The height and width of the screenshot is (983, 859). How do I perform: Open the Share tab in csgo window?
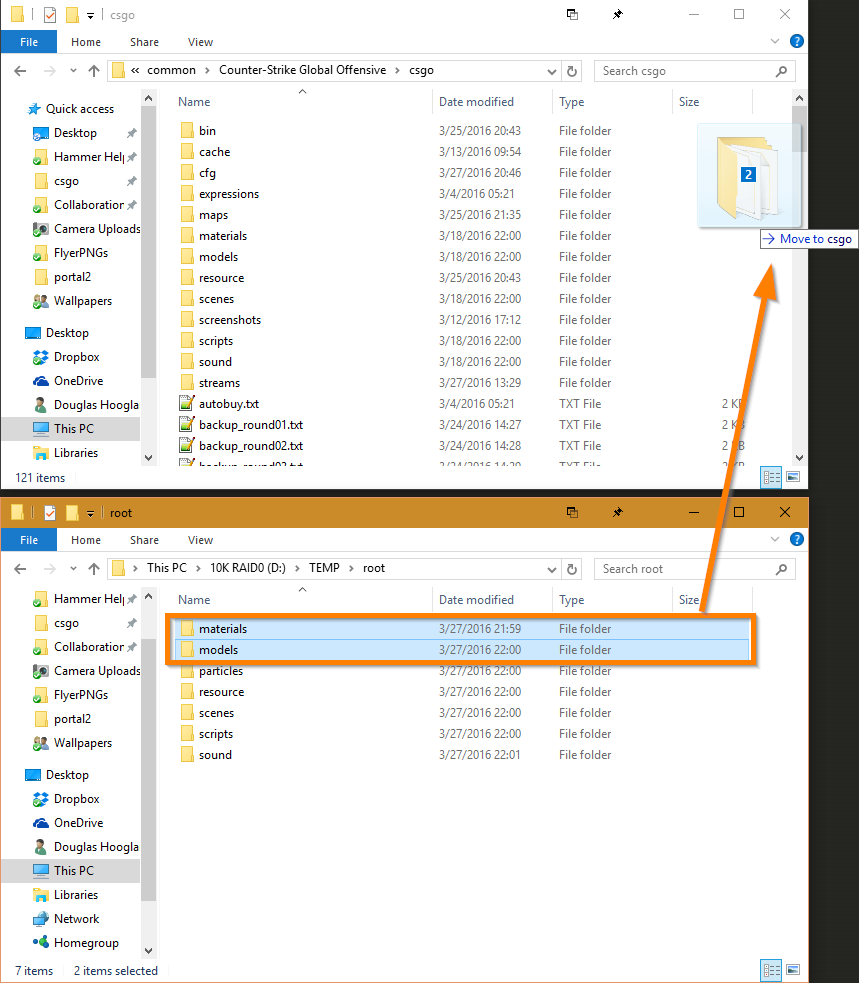pyautogui.click(x=144, y=42)
